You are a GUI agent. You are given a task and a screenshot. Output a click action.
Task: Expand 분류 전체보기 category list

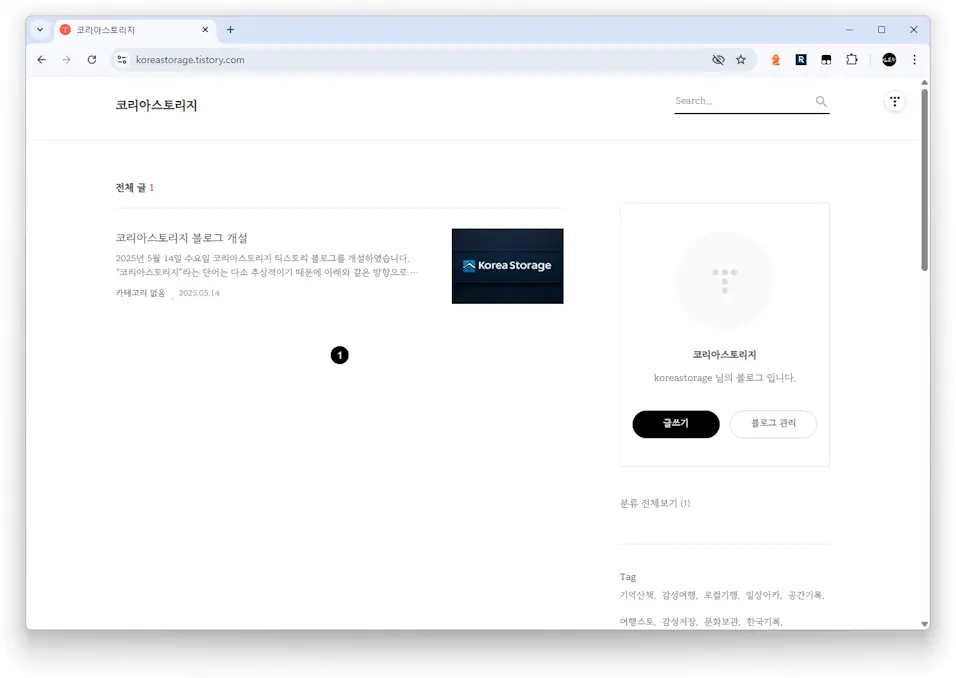point(658,503)
